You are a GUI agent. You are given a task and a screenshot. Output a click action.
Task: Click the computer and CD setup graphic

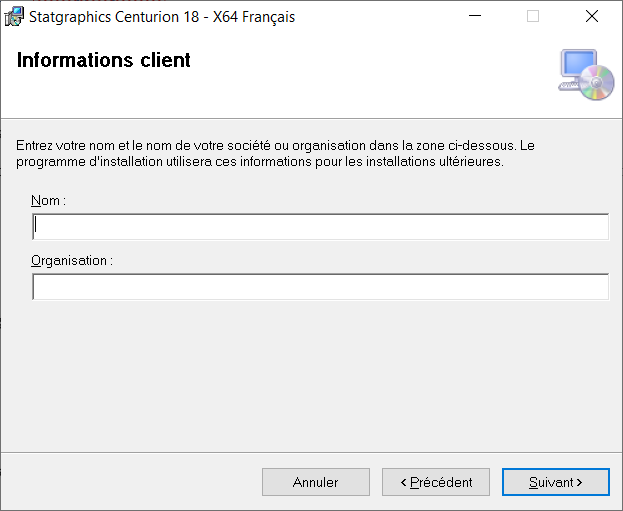point(586,75)
